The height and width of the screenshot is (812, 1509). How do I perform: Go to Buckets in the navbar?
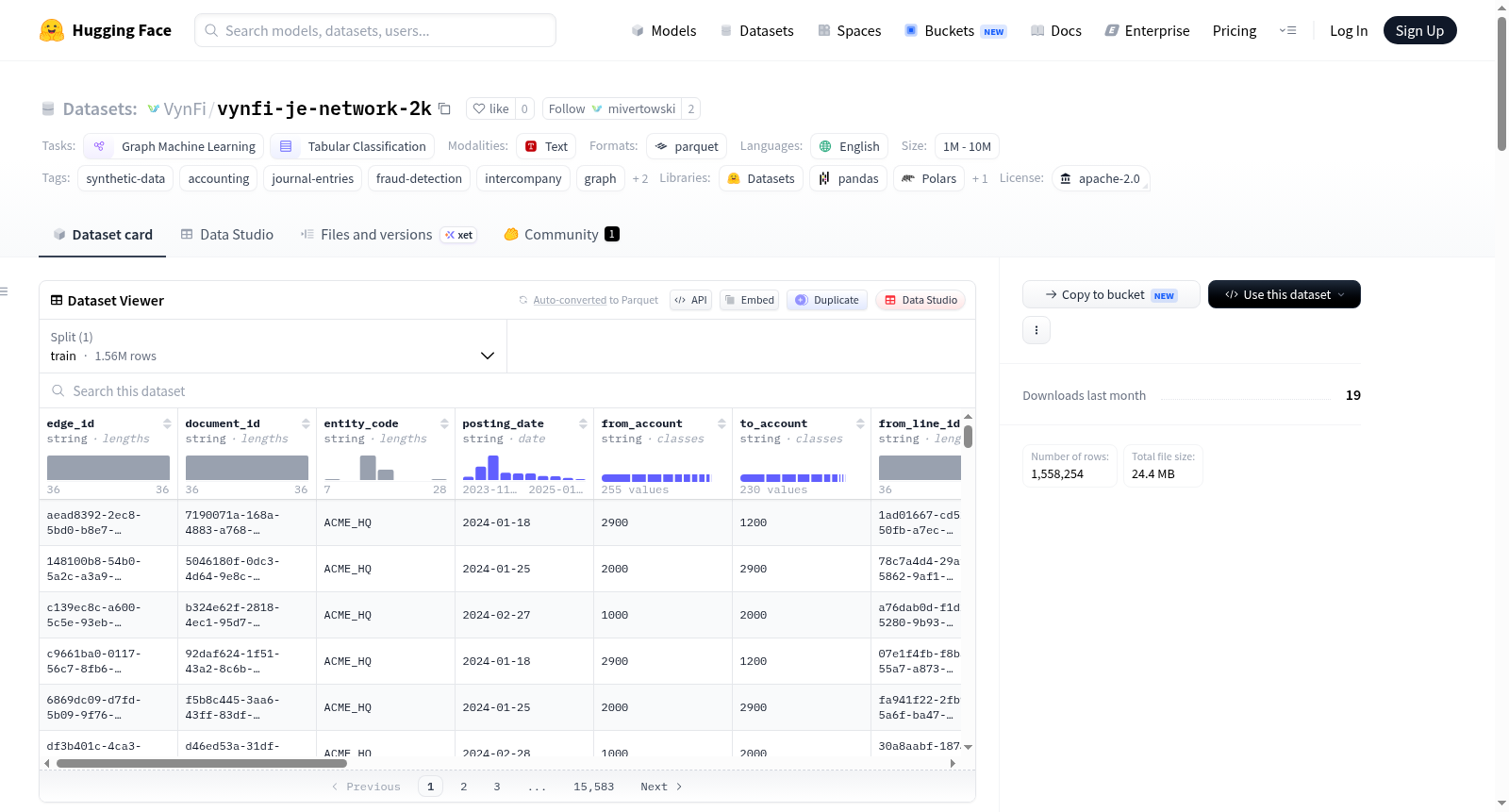[x=955, y=30]
